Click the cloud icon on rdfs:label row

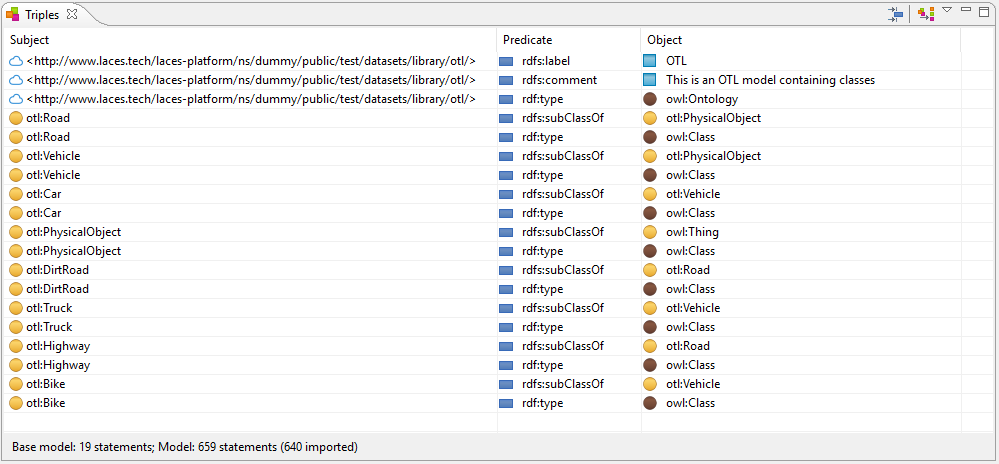point(16,61)
